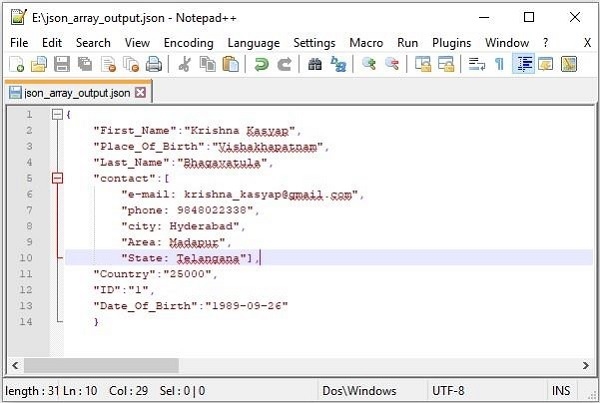Open the Settings menu
Screen dimensions: 600x403
[x=314, y=42]
